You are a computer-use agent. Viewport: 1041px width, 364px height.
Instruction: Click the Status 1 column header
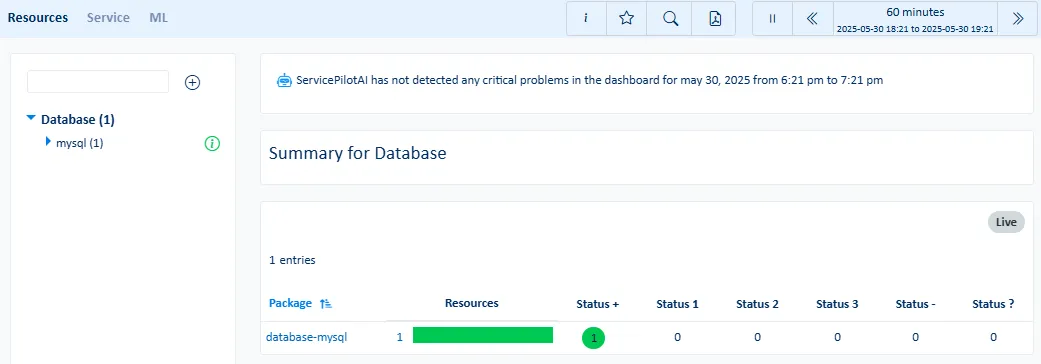(677, 304)
